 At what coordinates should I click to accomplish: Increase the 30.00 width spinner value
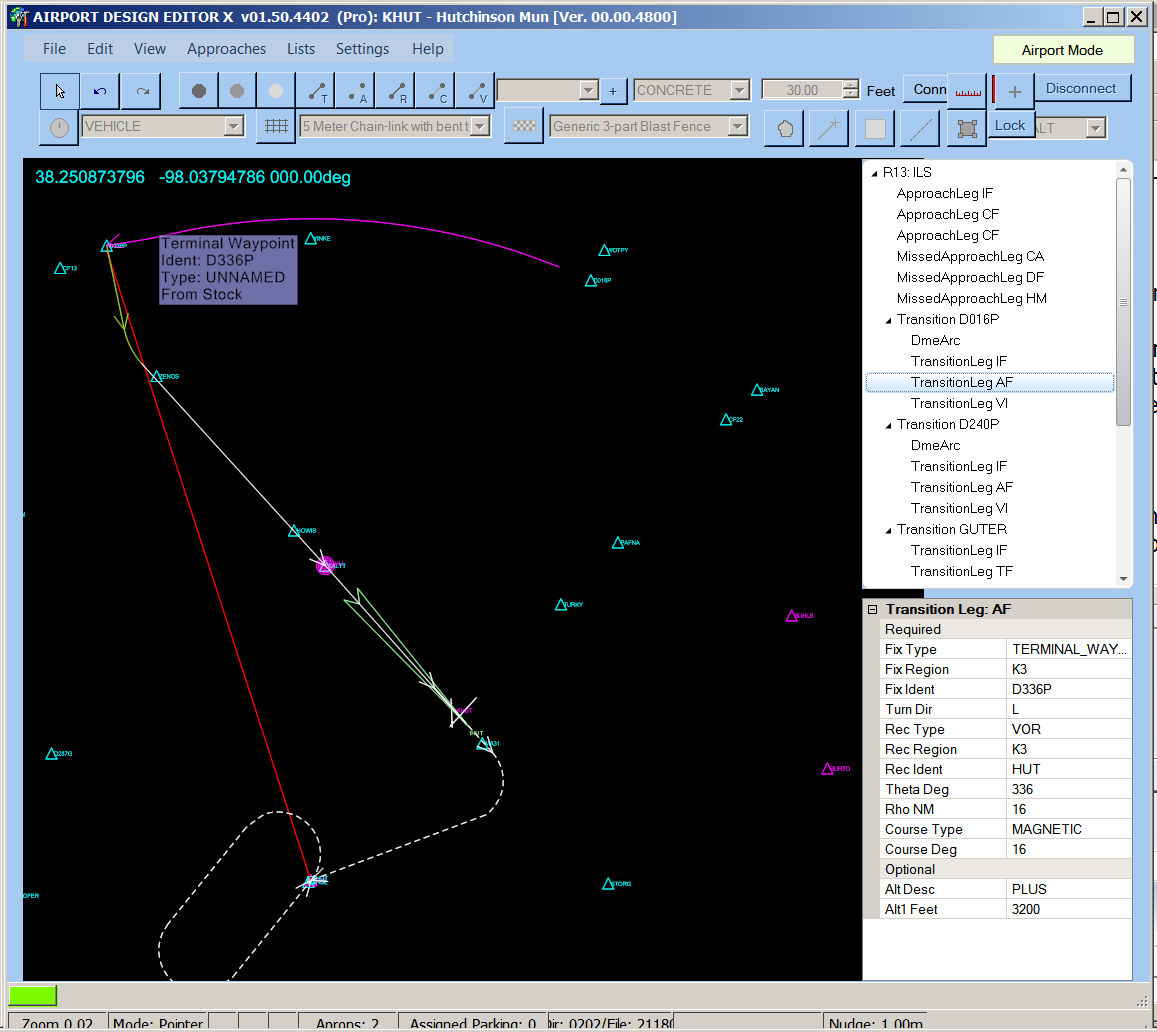pyautogui.click(x=851, y=85)
